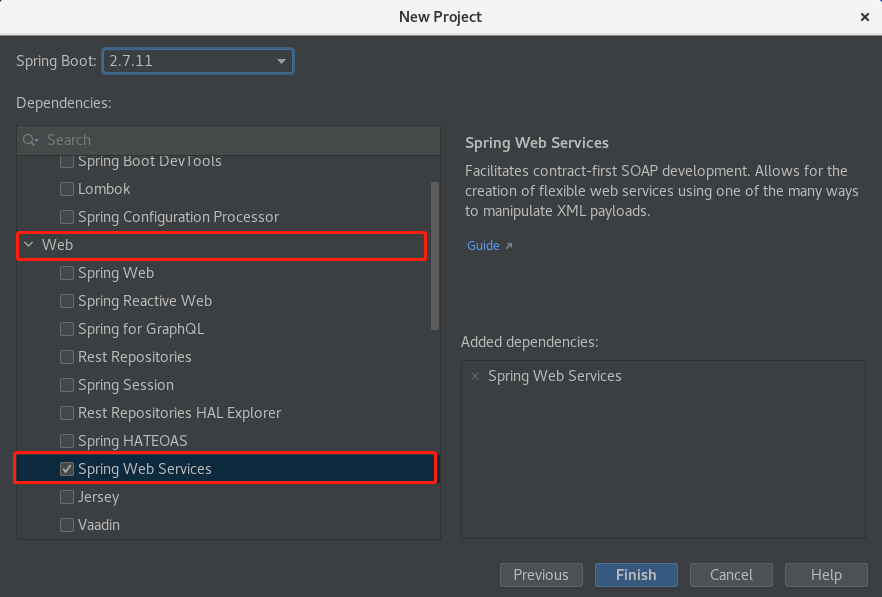Close the New Project dialog
Viewport: 882px width, 597px height.
click(x=865, y=17)
